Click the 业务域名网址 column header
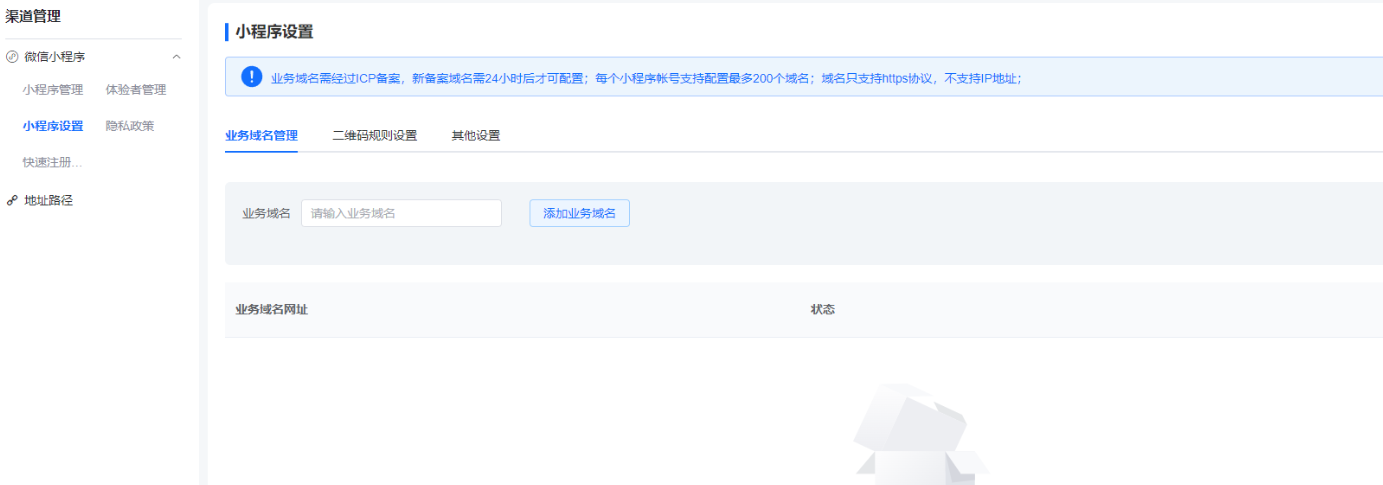 271,309
